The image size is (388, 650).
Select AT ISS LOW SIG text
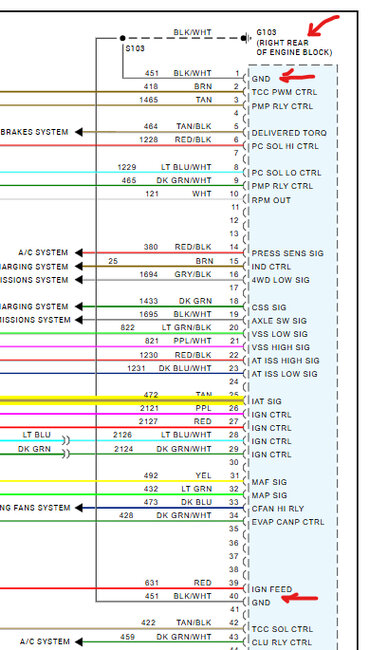click(x=284, y=374)
